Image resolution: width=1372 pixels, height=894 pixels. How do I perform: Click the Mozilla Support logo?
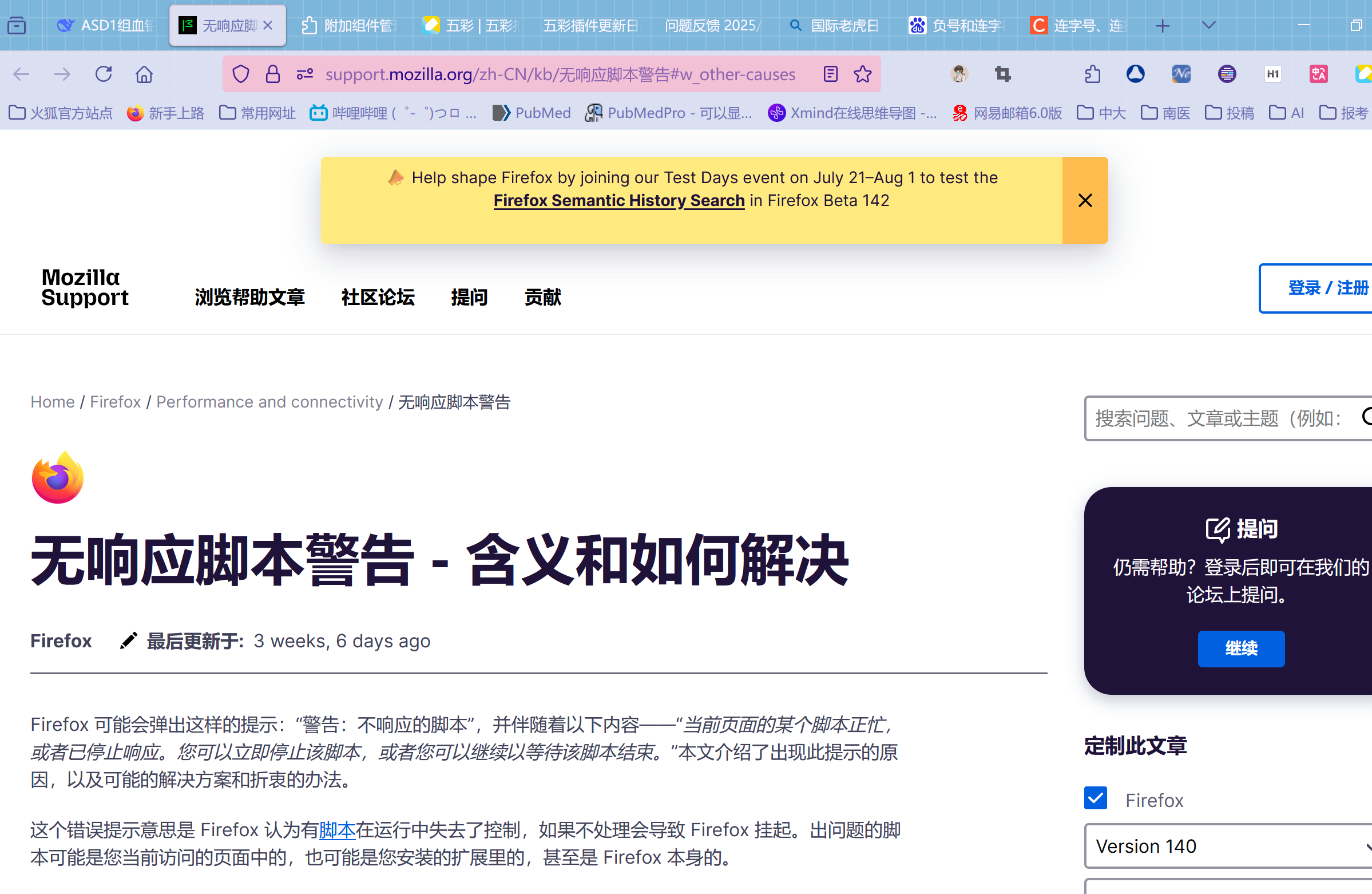point(85,287)
